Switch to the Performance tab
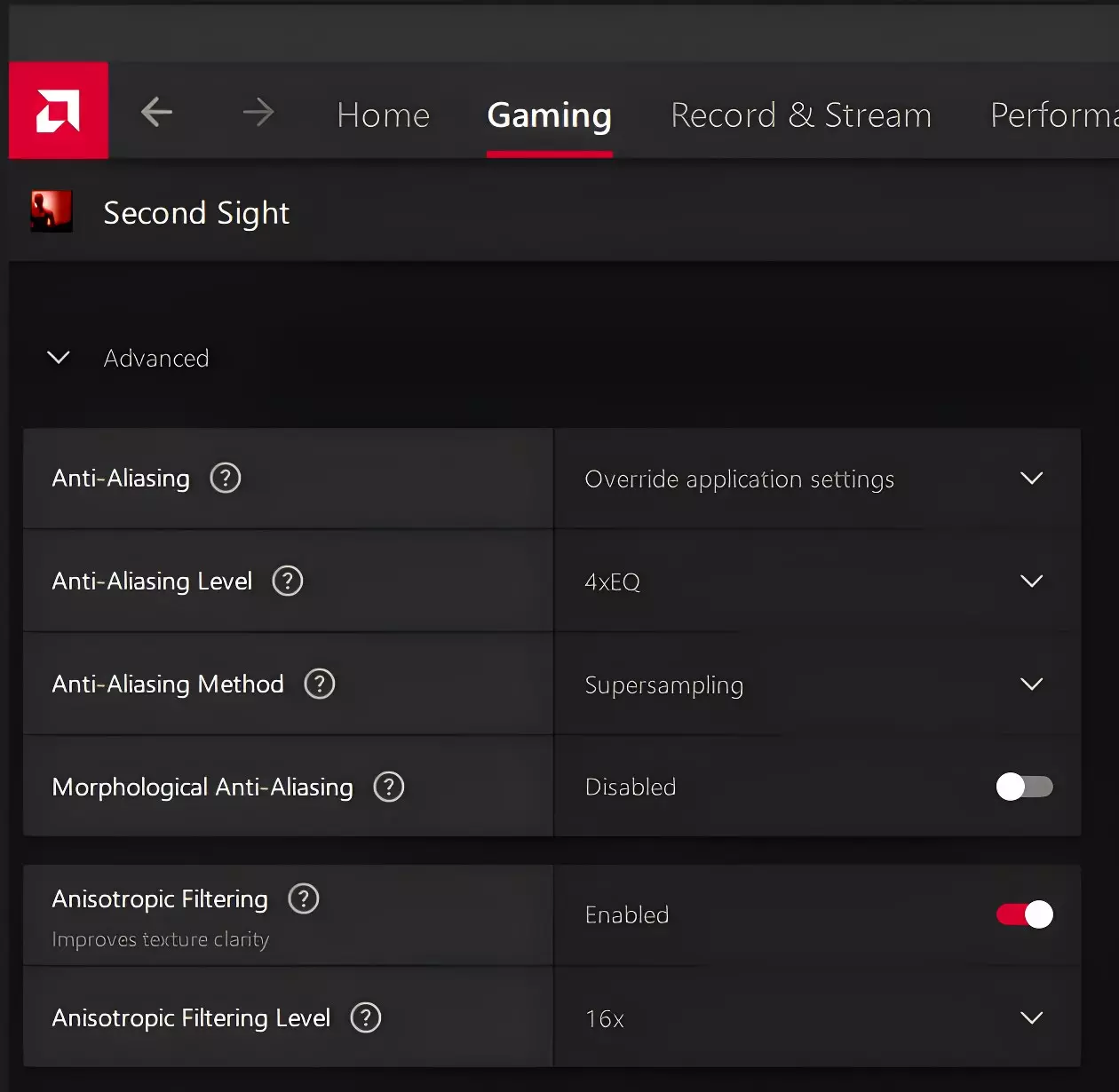1119x1092 pixels. tap(1052, 115)
